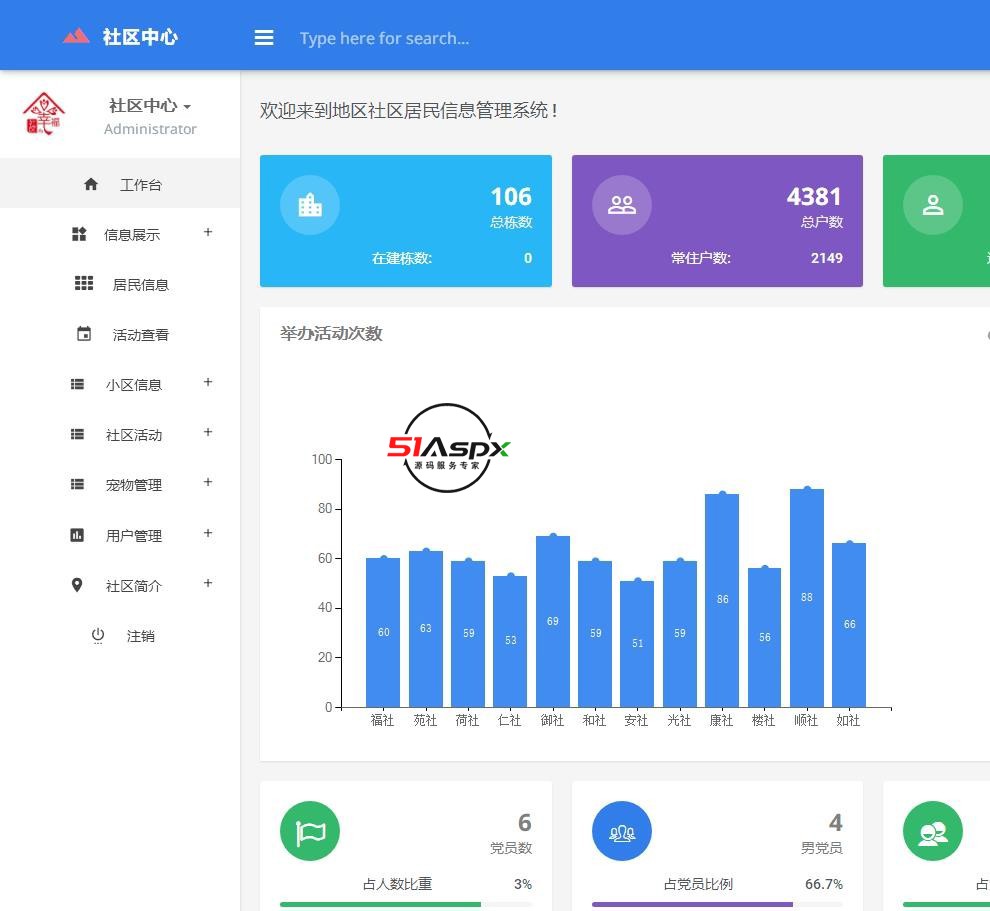Click the list icon beside 社区活动

77,434
